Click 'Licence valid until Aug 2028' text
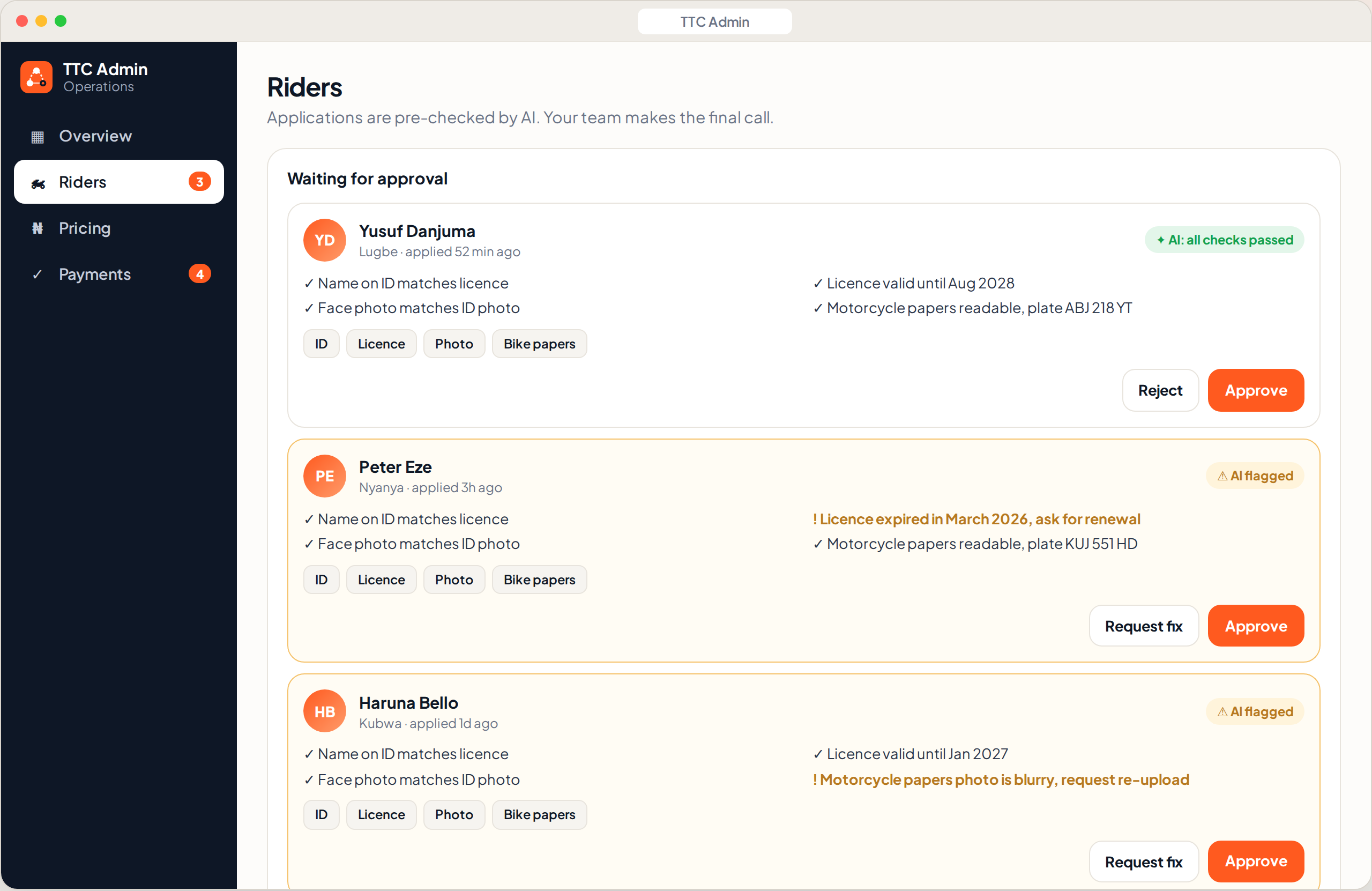The image size is (1372, 891). (913, 283)
